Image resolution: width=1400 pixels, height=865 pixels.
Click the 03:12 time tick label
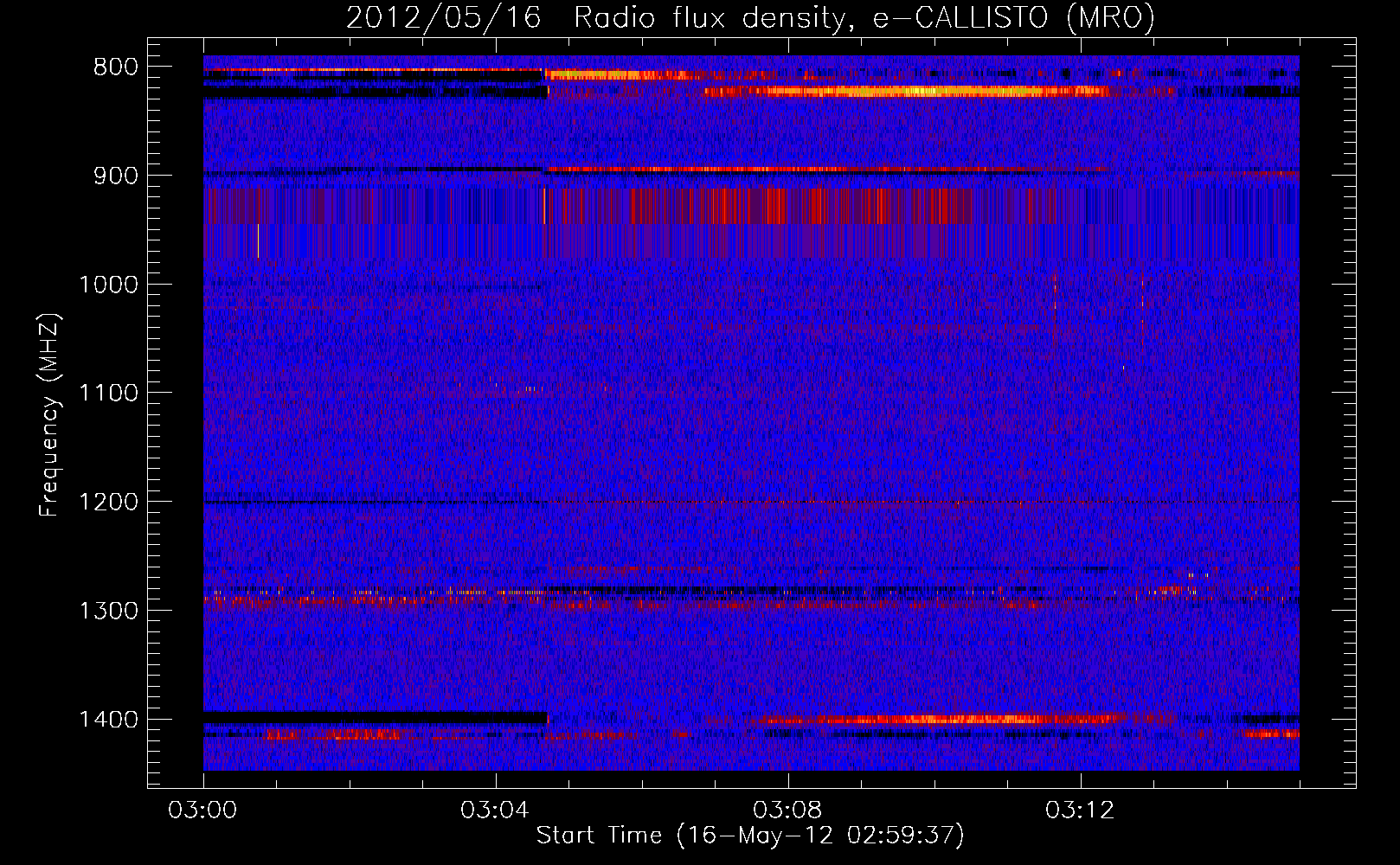pyautogui.click(x=1080, y=811)
